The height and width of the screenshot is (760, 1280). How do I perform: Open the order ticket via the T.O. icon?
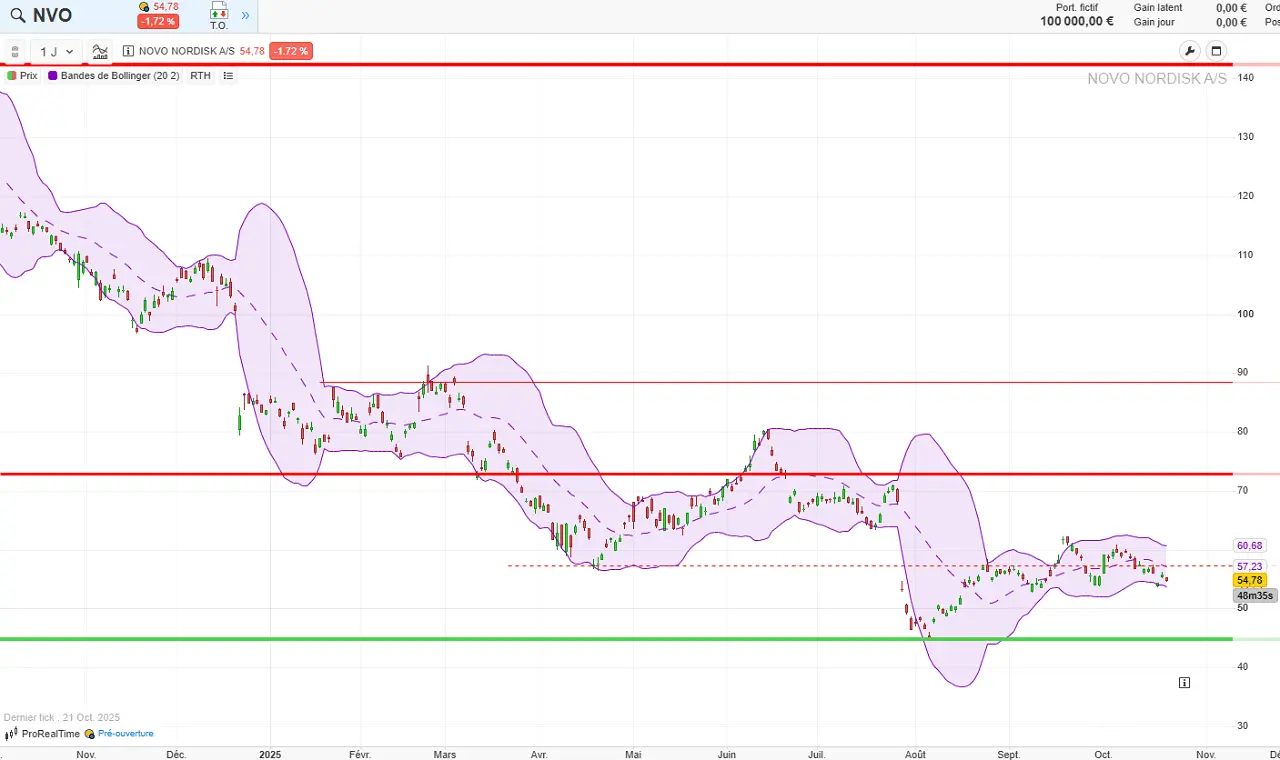click(219, 15)
